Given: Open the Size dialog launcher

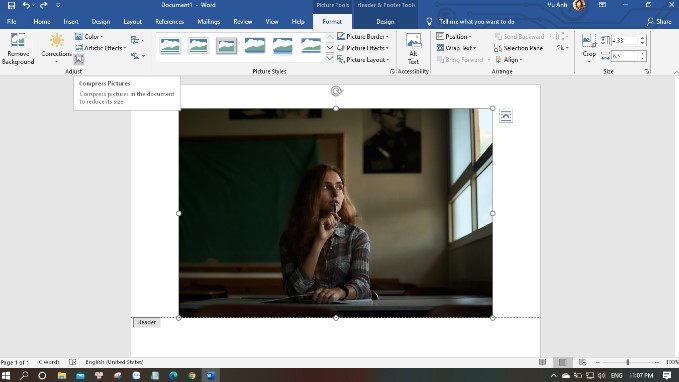Looking at the screenshot, I should [647, 71].
